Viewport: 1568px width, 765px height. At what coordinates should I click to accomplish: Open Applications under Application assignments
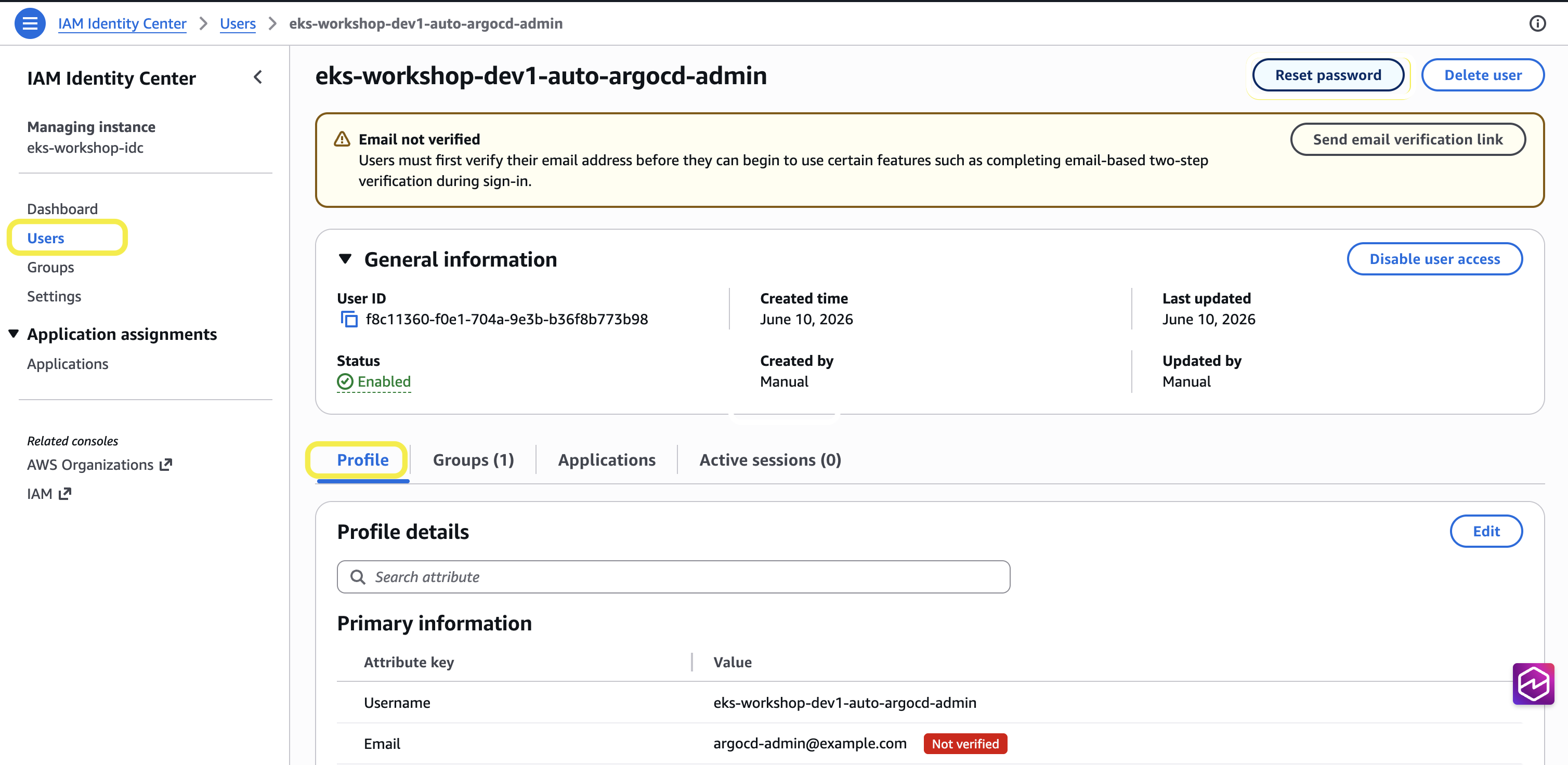[68, 364]
